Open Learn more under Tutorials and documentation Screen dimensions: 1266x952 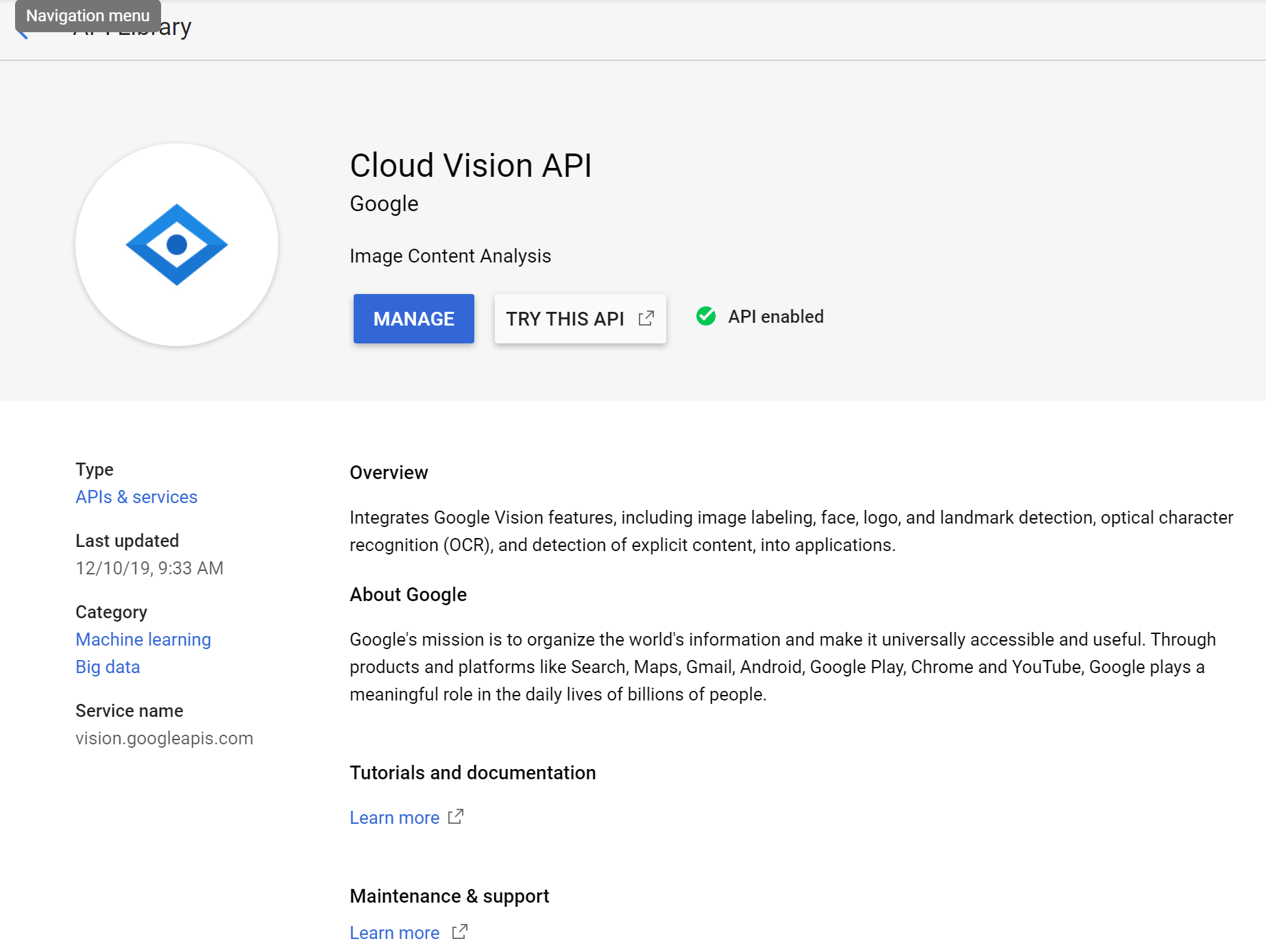pyautogui.click(x=395, y=818)
